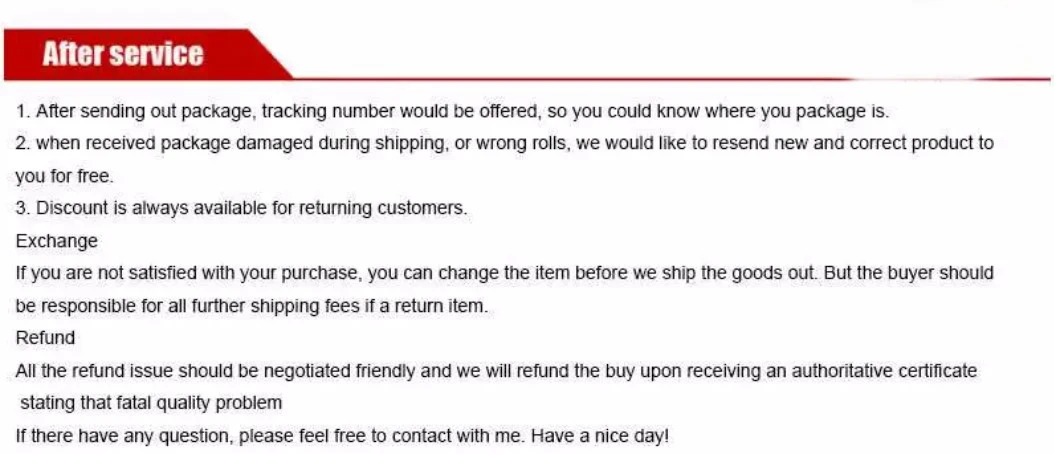Image resolution: width=1054 pixels, height=454 pixels.
Task: Click the "Exchange" section heading
Action: (x=57, y=241)
